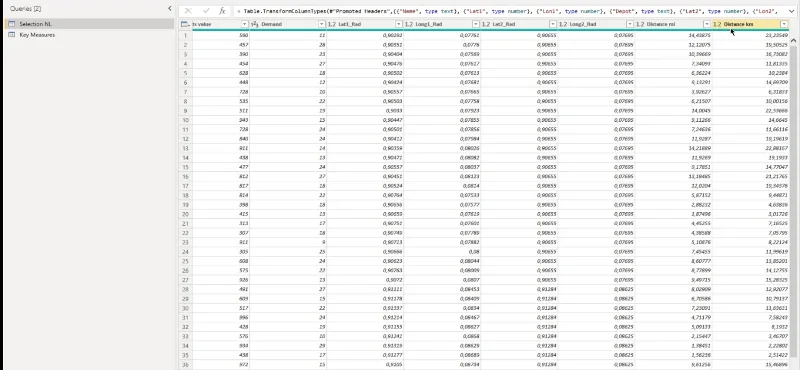Screen dimensions: 800x370
Task: Click the 1.2 type icon on Long1_Rad
Action: [409, 24]
